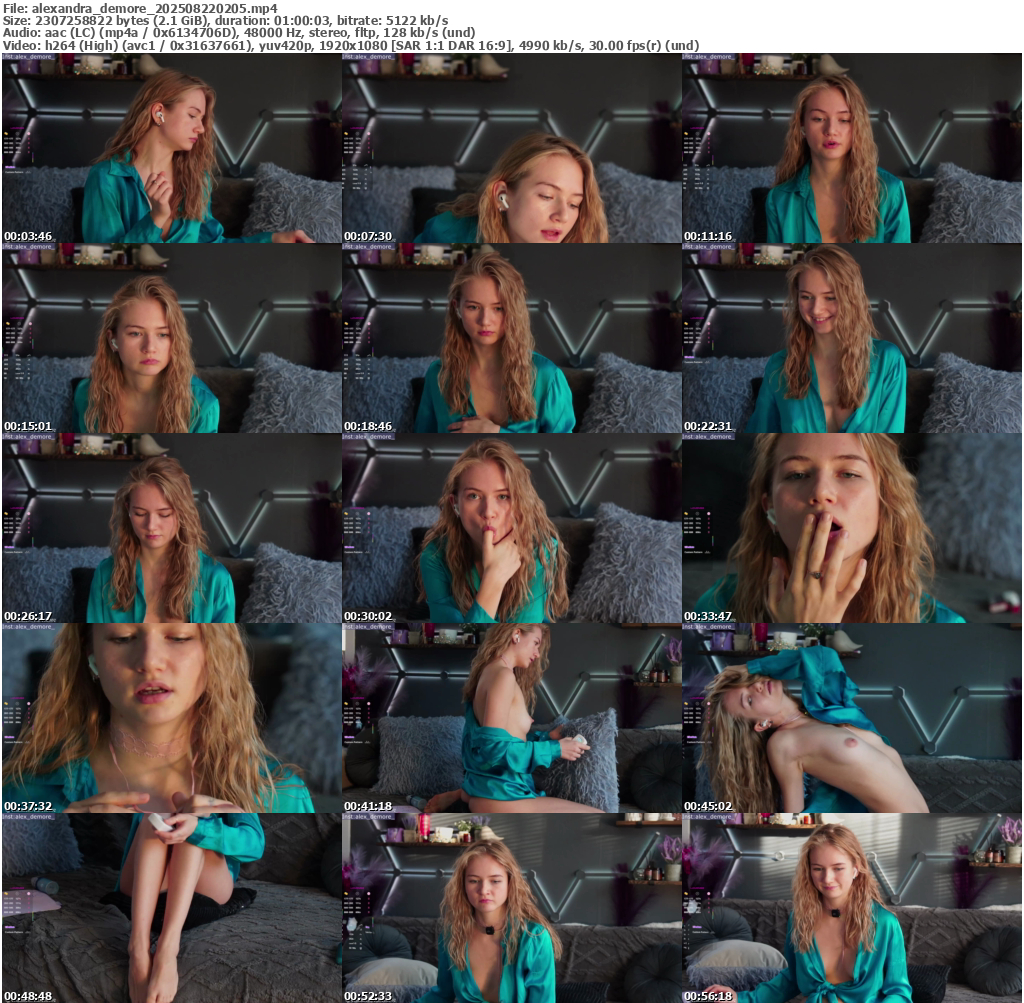Open the thumbnail marked 00:11:16
This screenshot has width=1024, height=1003.
[851, 148]
